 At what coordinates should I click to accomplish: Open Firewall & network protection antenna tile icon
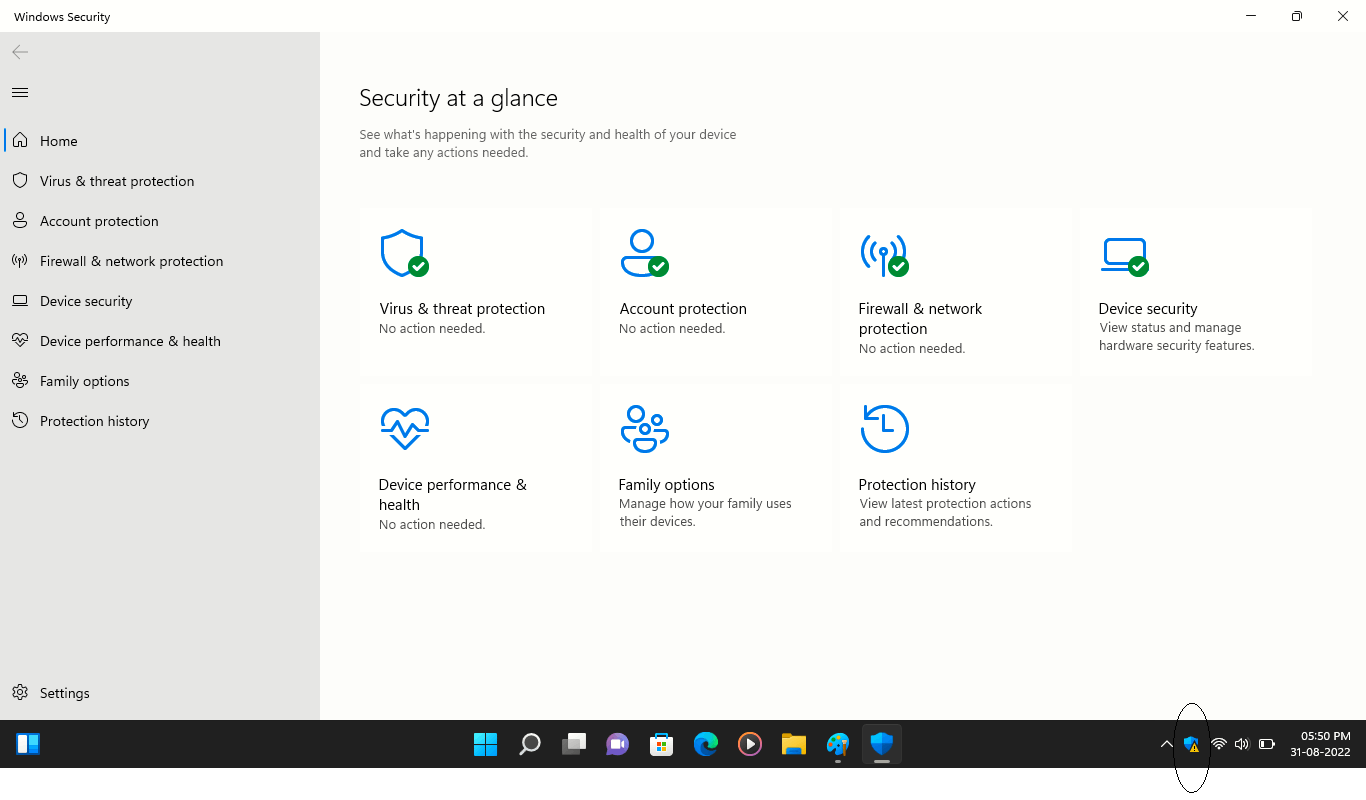[884, 255]
